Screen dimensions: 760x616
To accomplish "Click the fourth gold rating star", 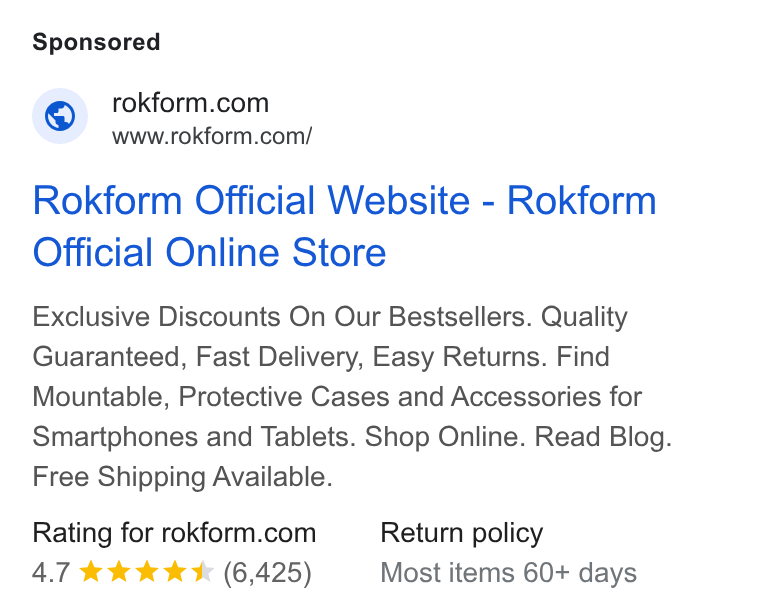I will pyautogui.click(x=174, y=572).
